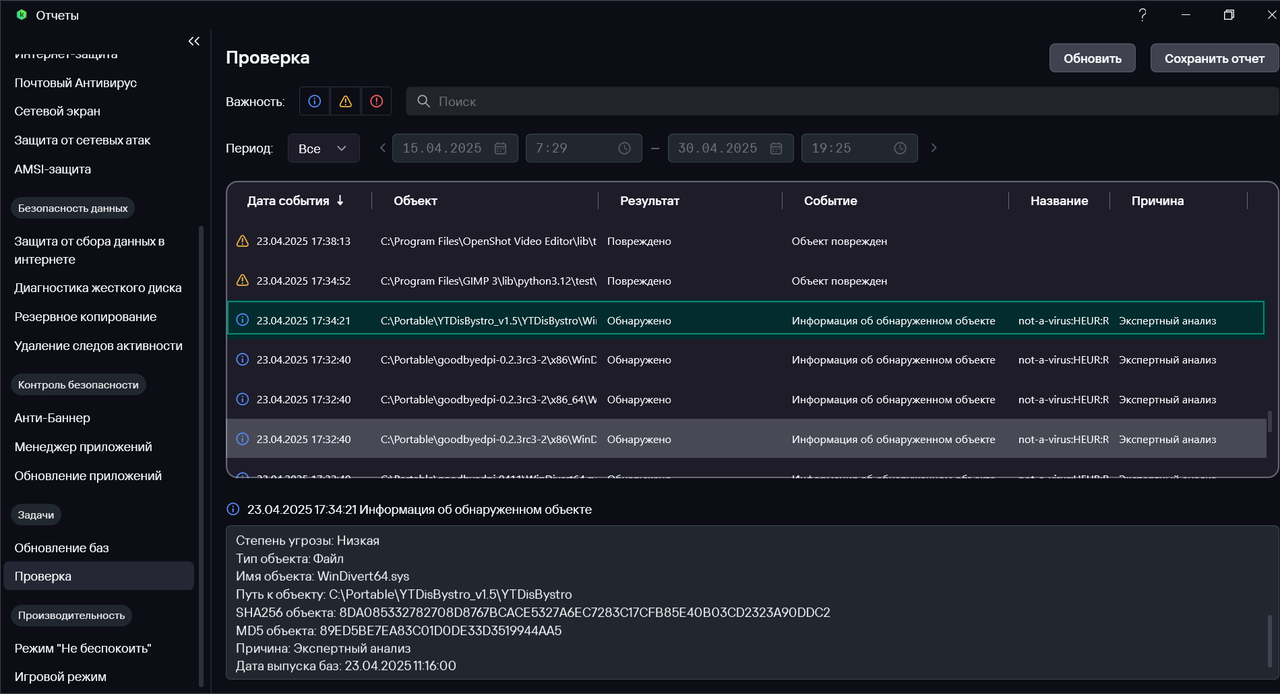Click GIMP 3 python3.12 object path
Image resolution: width=1280 pixels, height=694 pixels.
click(x=488, y=281)
